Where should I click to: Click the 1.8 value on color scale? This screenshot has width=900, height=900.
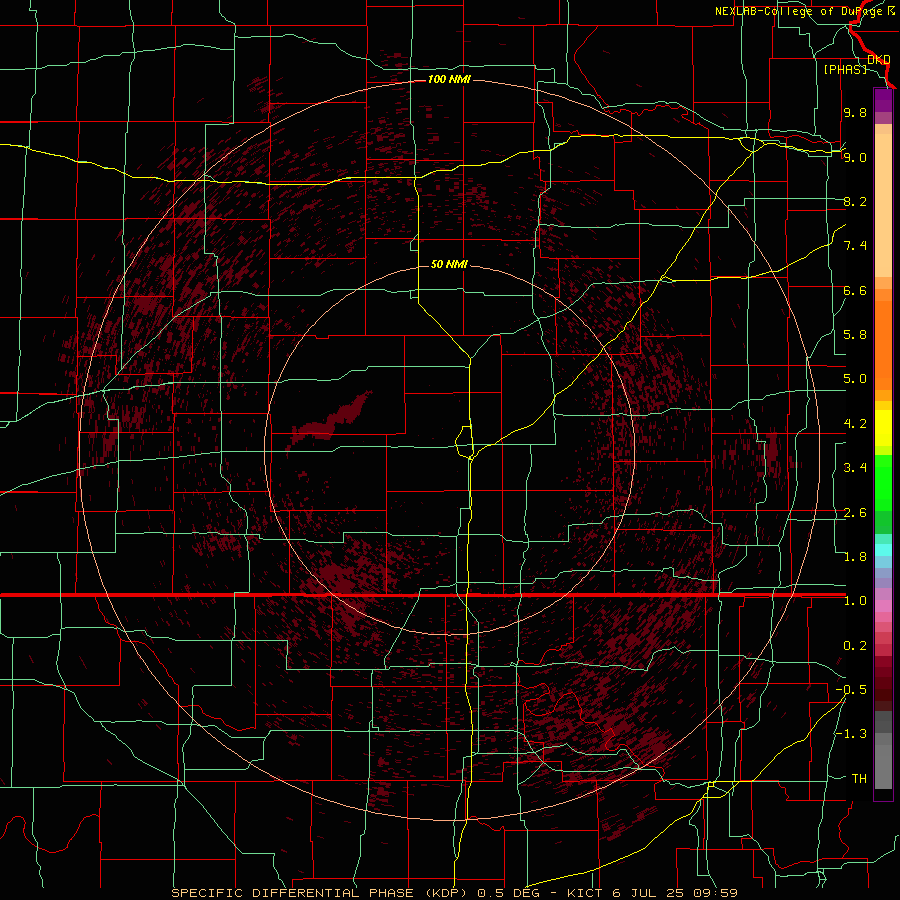click(x=855, y=557)
